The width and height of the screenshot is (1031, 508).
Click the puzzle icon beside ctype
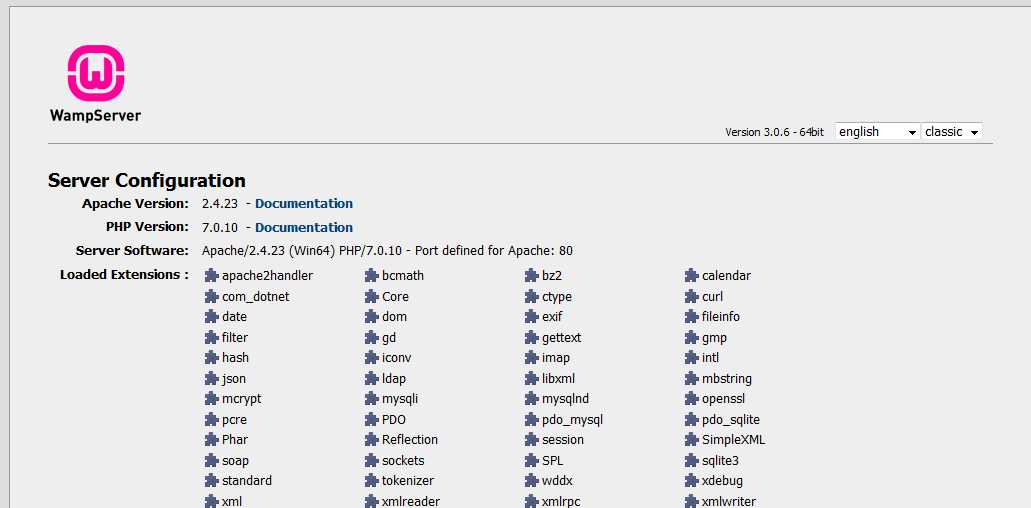click(x=531, y=296)
